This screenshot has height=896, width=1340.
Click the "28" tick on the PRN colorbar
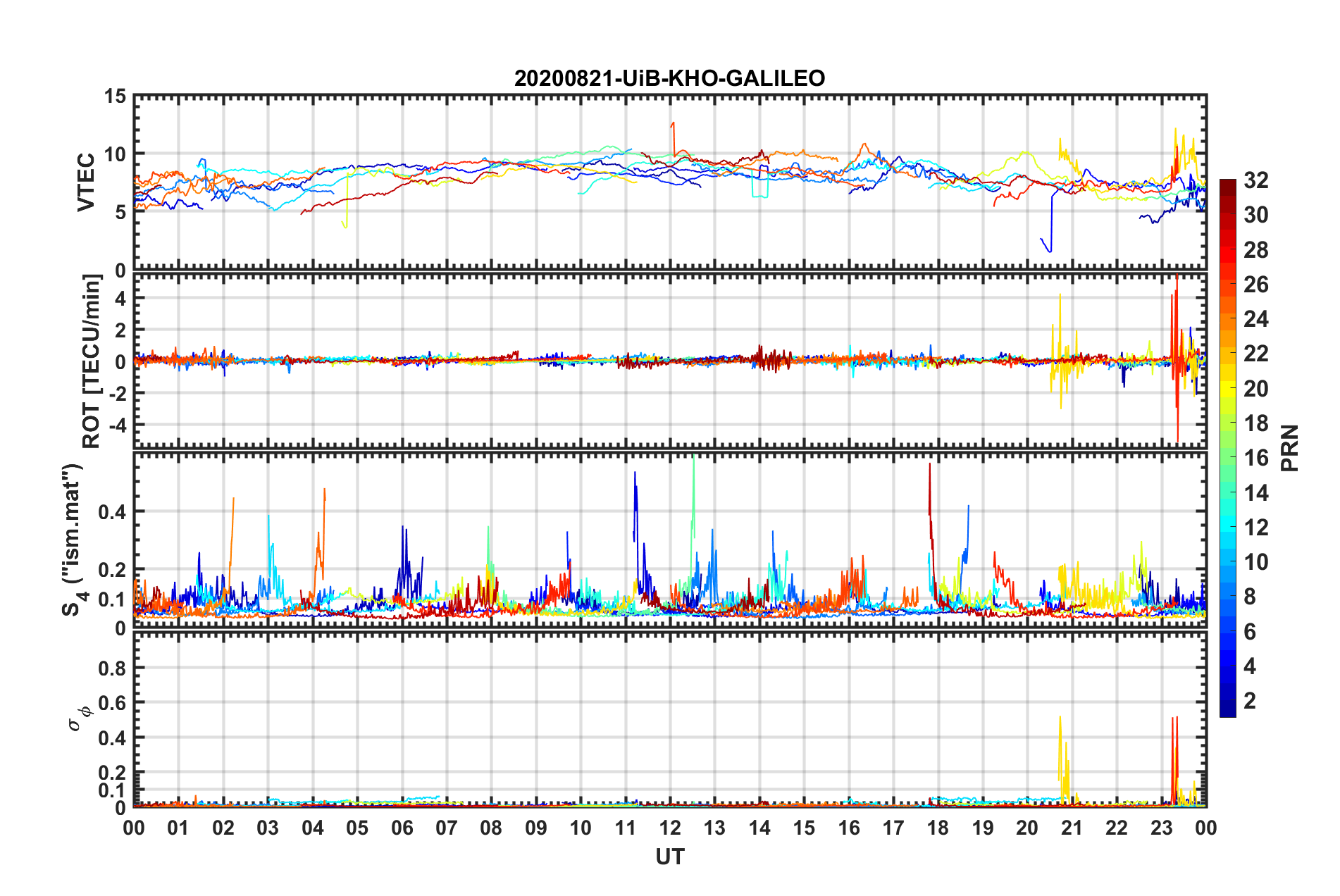point(1255,250)
